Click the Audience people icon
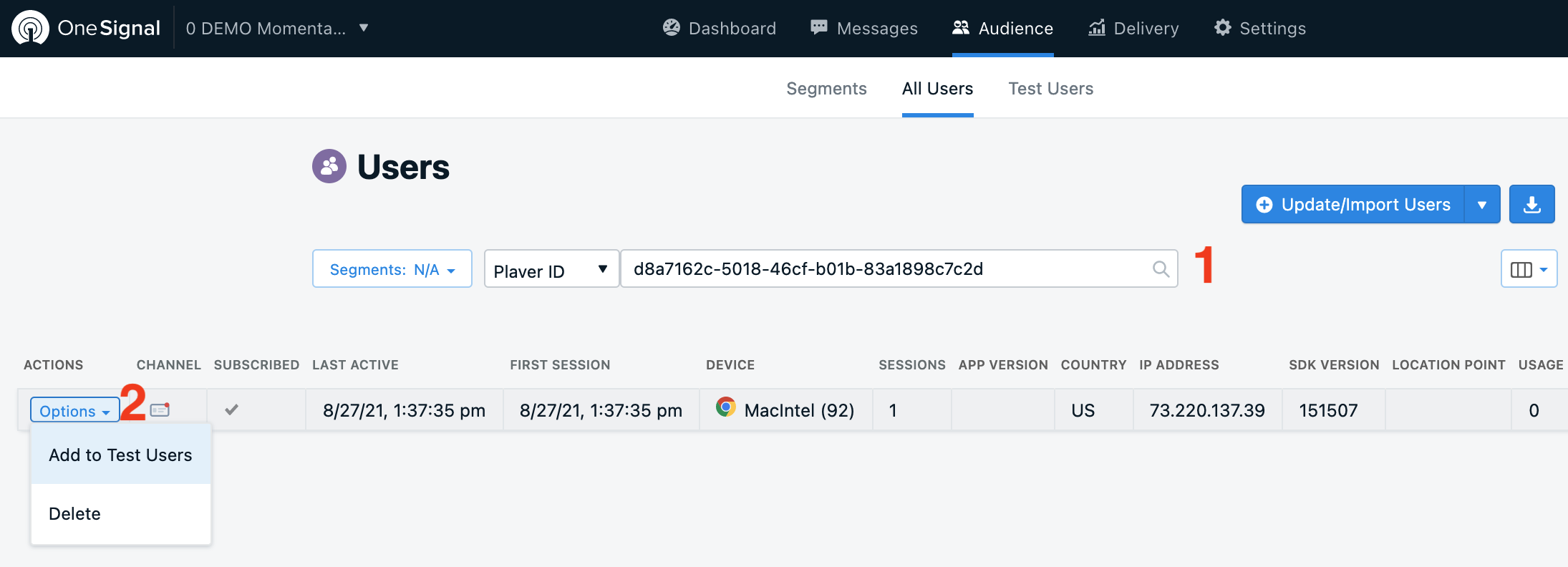This screenshot has height=567, width=1568. 961,27
